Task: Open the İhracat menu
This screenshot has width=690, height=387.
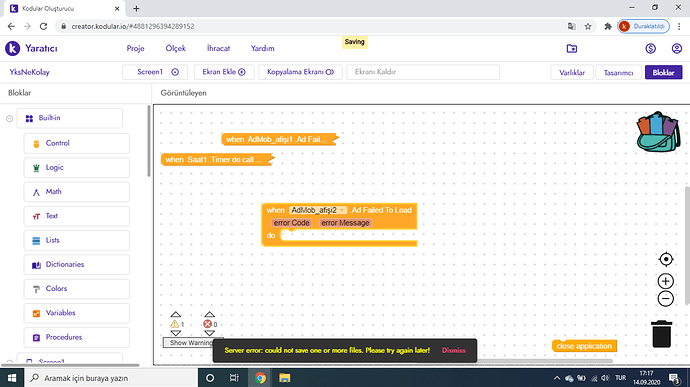Action: [x=218, y=48]
